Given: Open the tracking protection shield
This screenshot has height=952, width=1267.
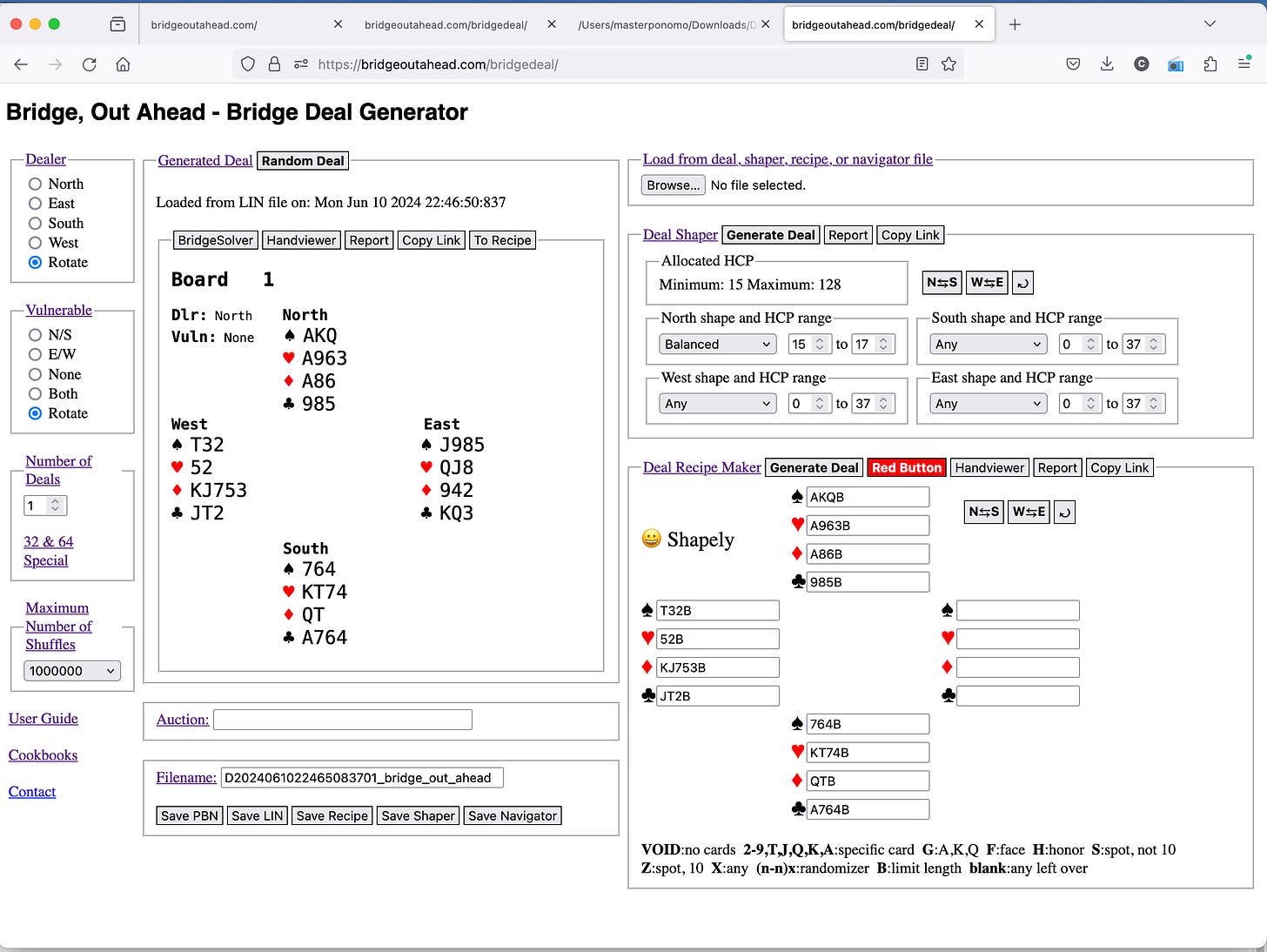Looking at the screenshot, I should [248, 64].
